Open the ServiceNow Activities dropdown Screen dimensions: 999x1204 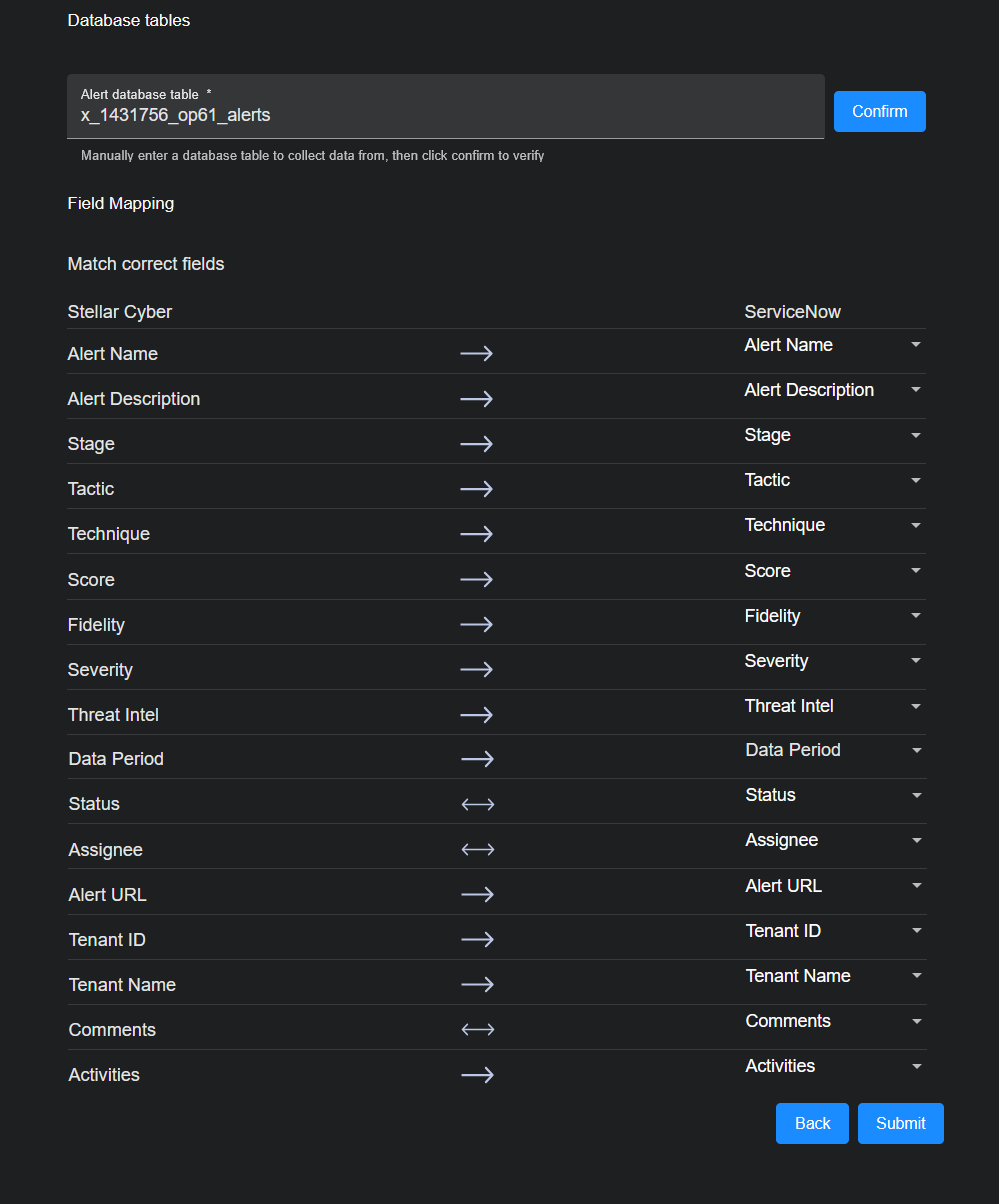(834, 1066)
